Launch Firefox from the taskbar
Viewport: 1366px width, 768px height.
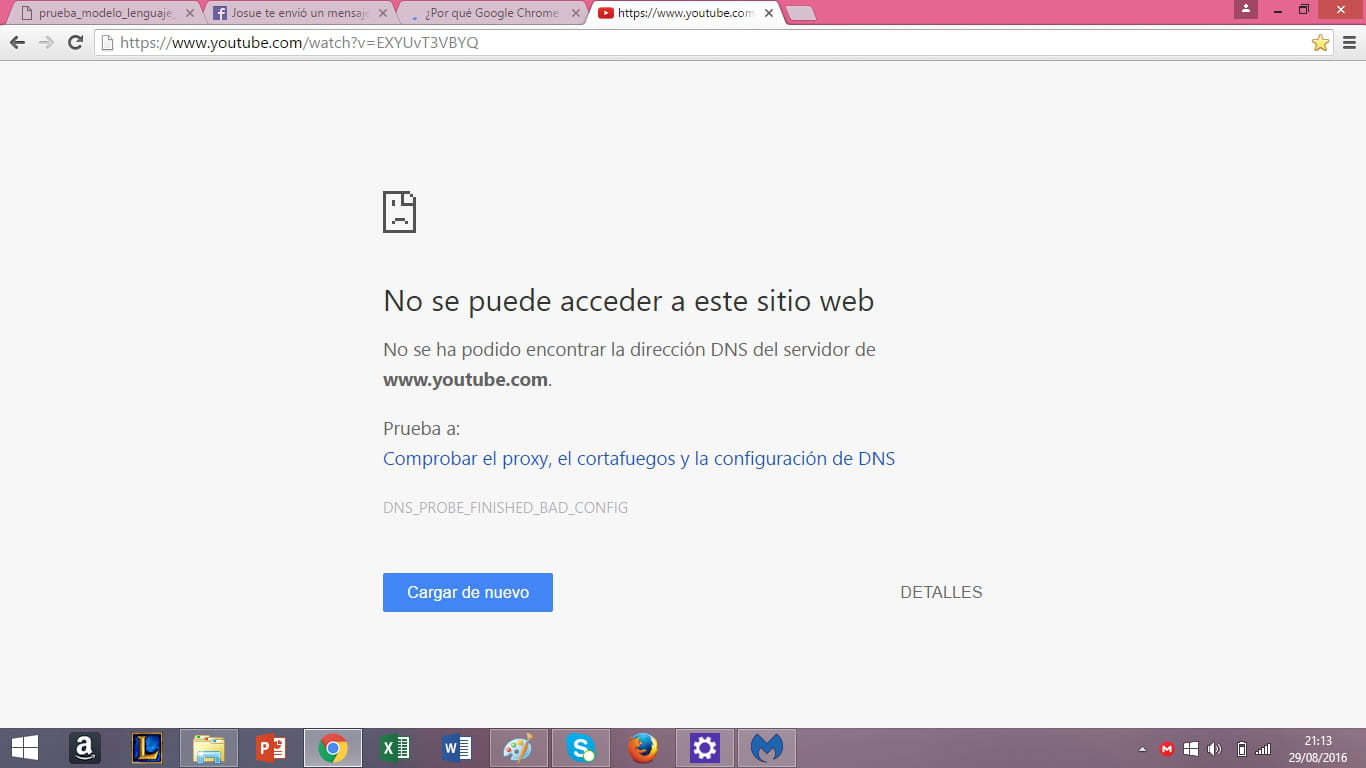click(x=643, y=748)
